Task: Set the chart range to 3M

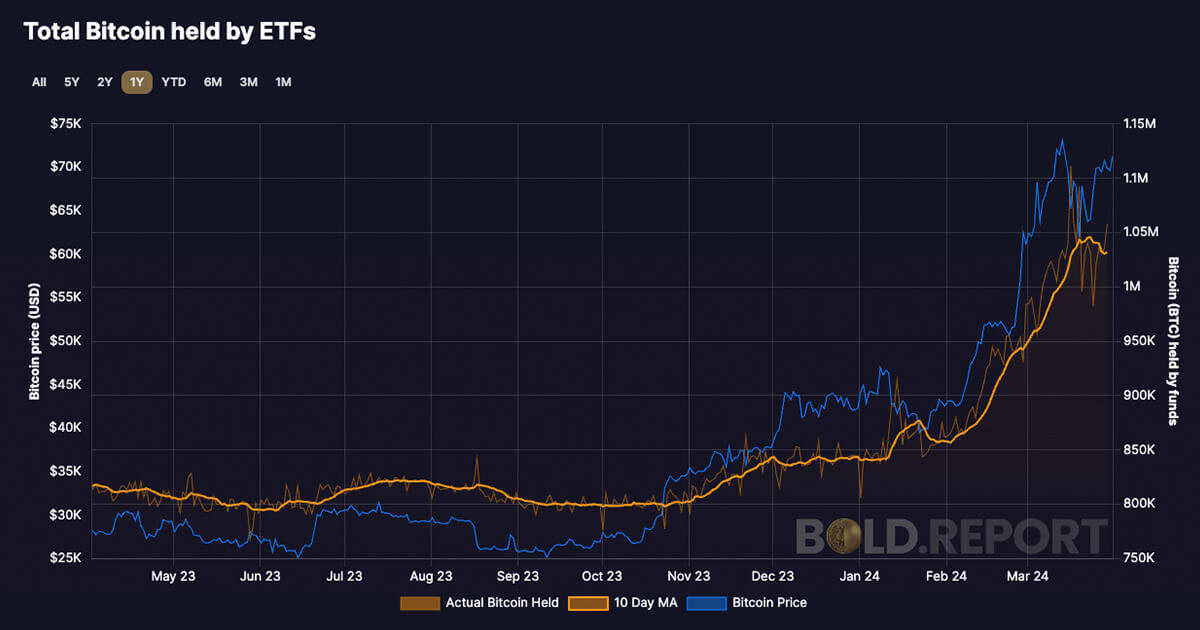Action: click(248, 82)
